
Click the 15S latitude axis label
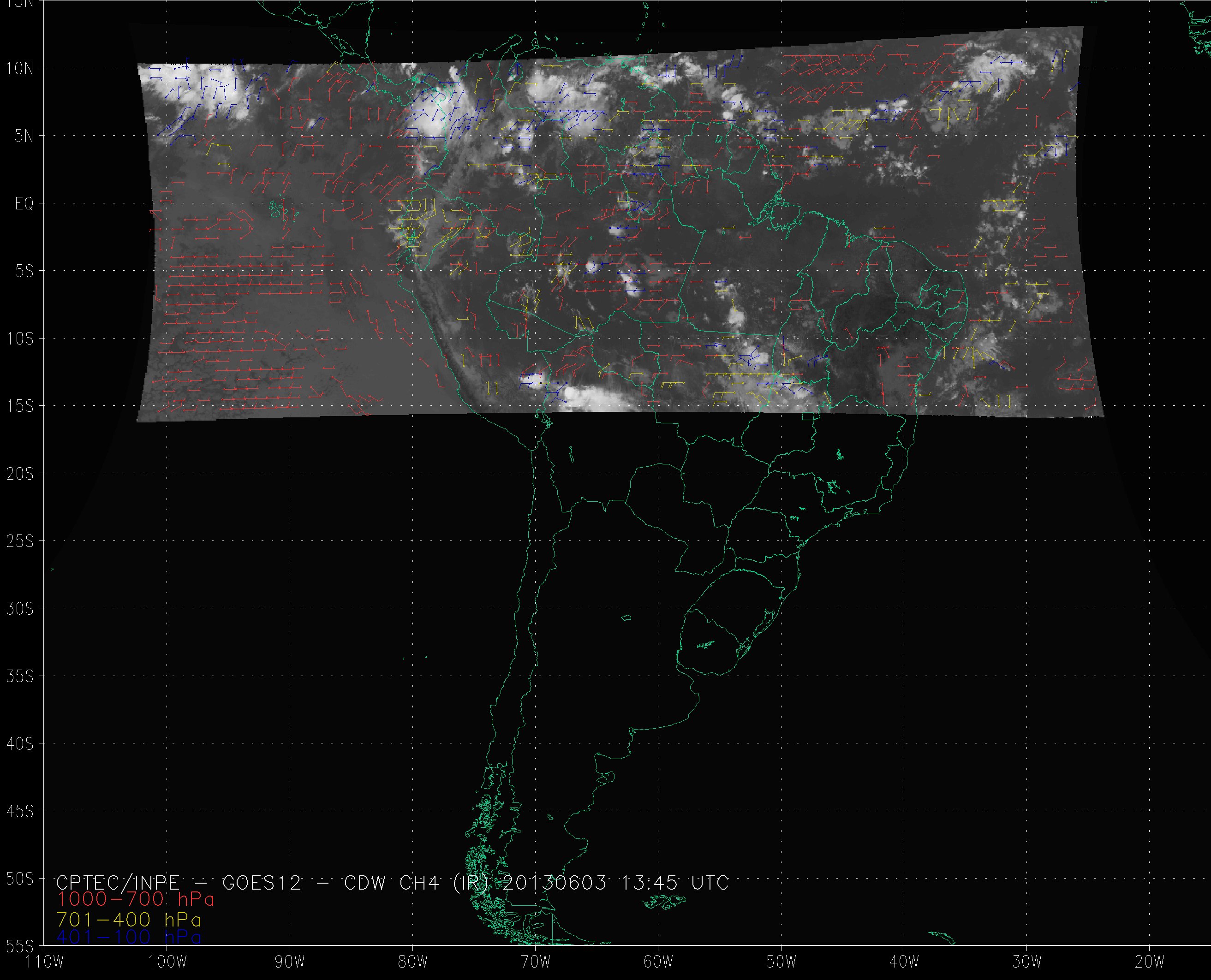(x=20, y=406)
